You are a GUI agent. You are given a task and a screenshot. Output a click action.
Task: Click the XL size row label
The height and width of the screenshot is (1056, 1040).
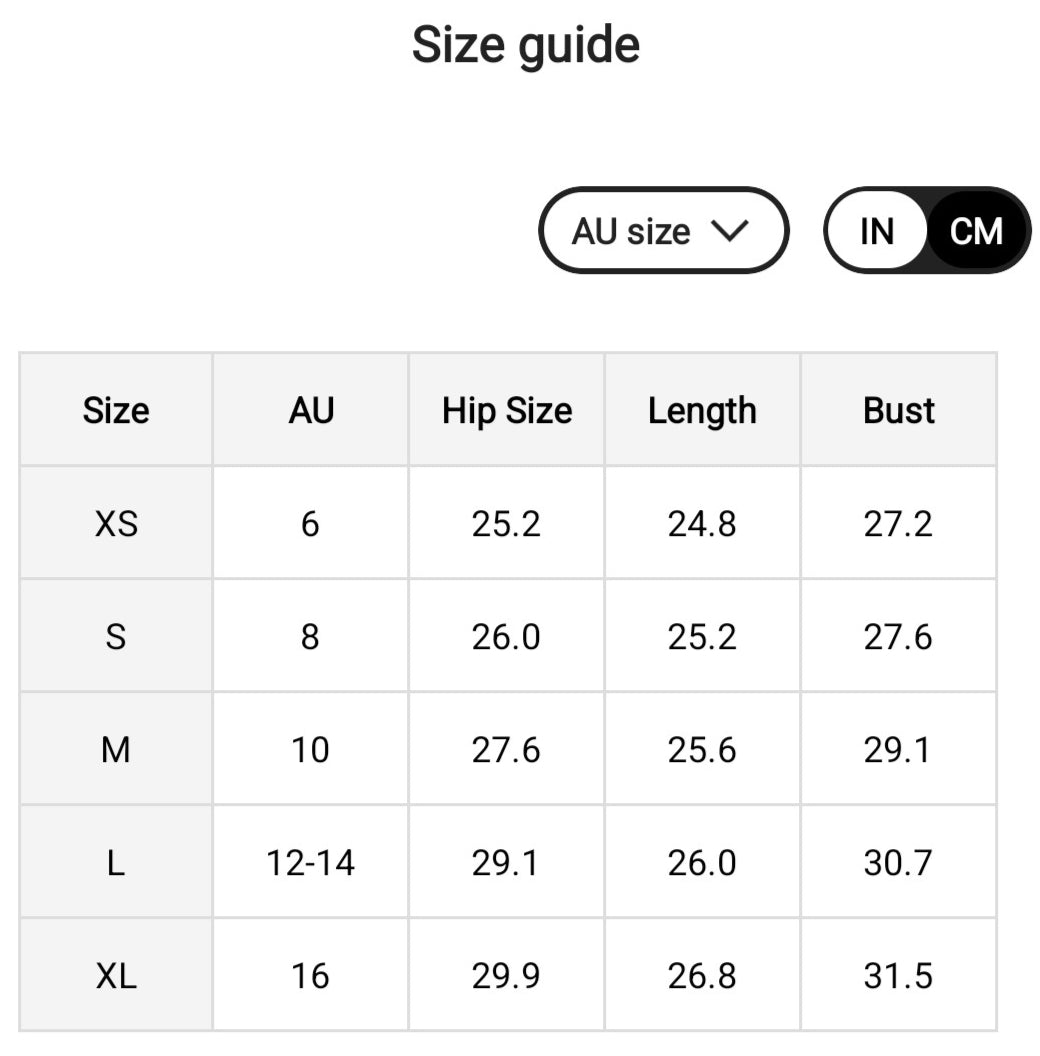[116, 975]
